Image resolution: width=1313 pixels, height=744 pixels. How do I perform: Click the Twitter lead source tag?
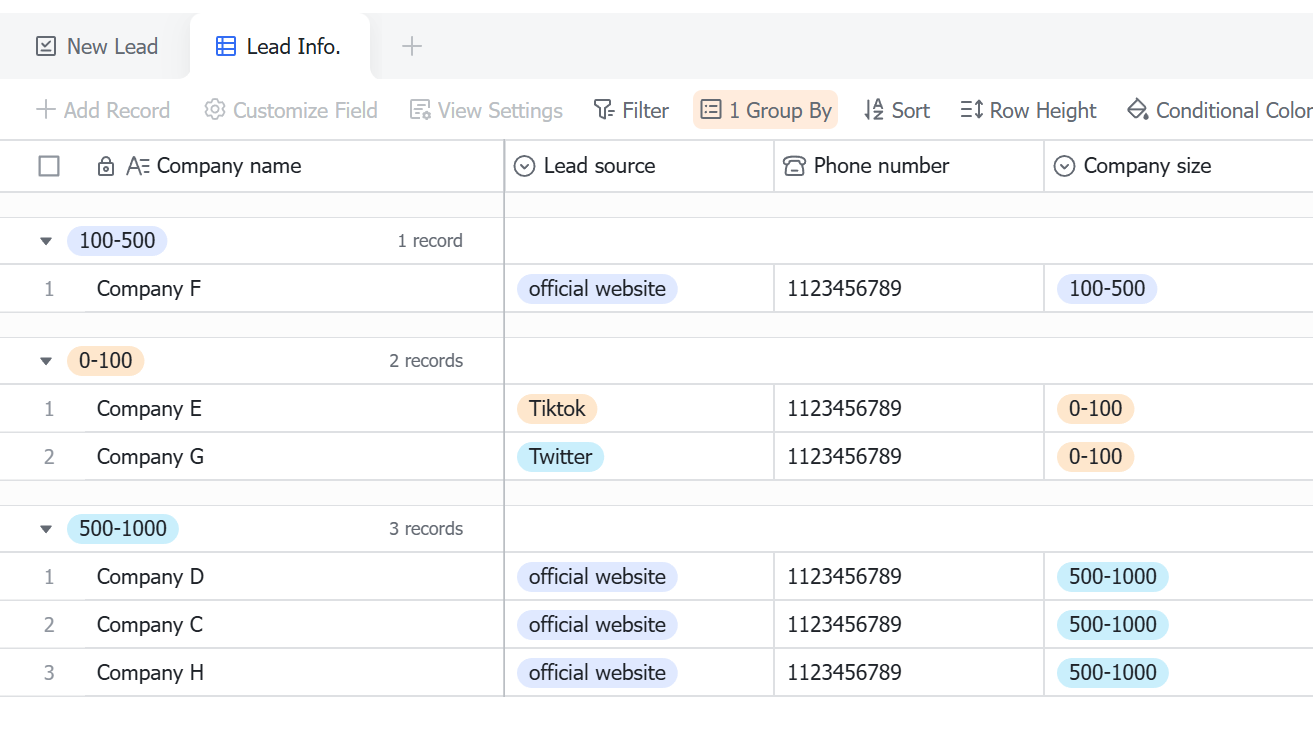coord(560,457)
